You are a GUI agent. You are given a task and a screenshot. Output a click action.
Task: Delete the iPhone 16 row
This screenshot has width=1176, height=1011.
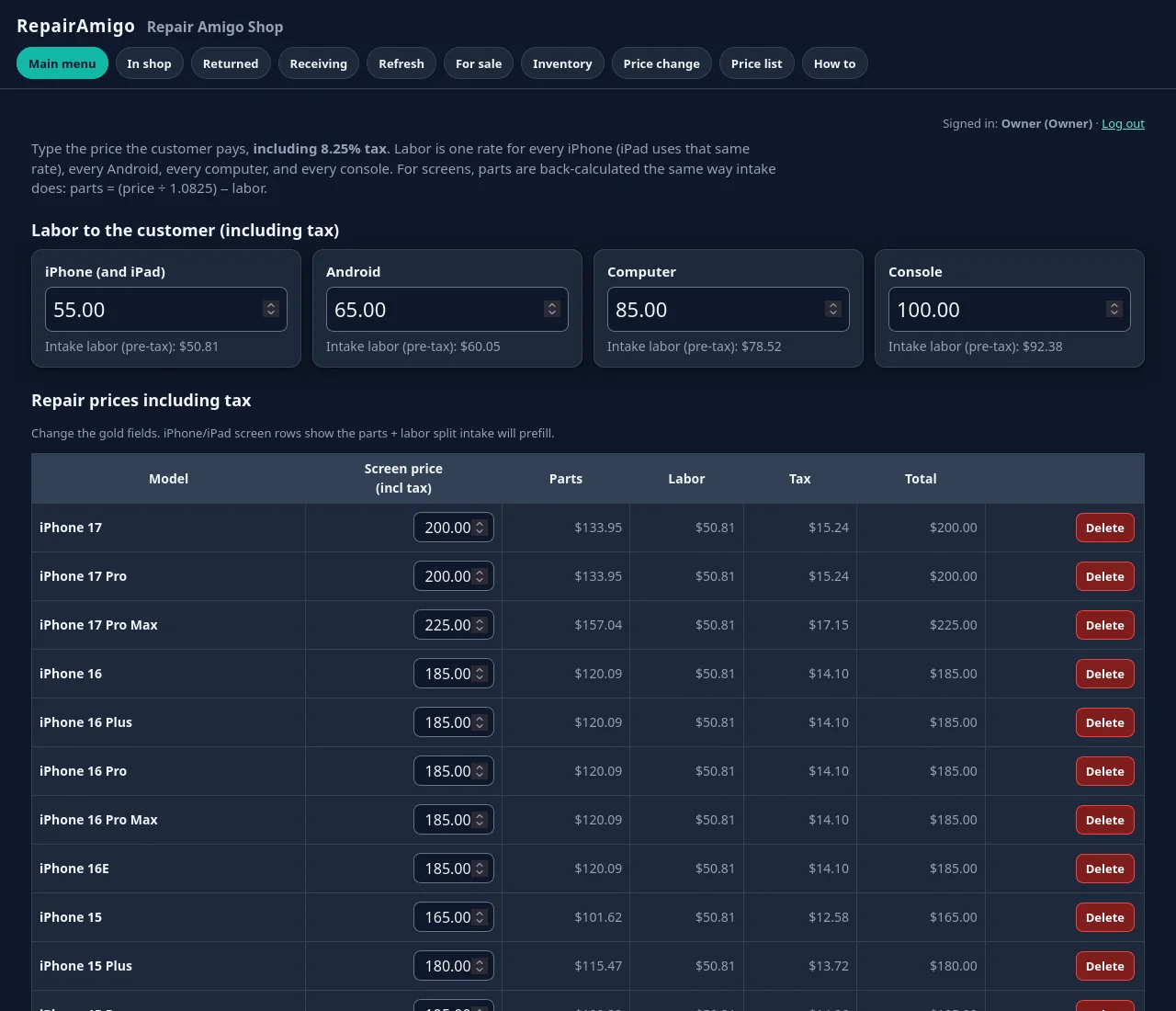(1105, 674)
